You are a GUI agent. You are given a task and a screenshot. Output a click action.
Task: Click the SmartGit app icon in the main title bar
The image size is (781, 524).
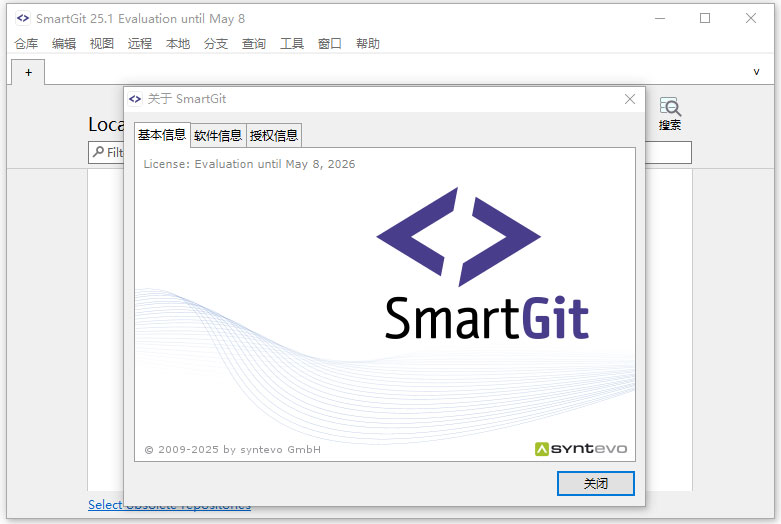(23, 18)
